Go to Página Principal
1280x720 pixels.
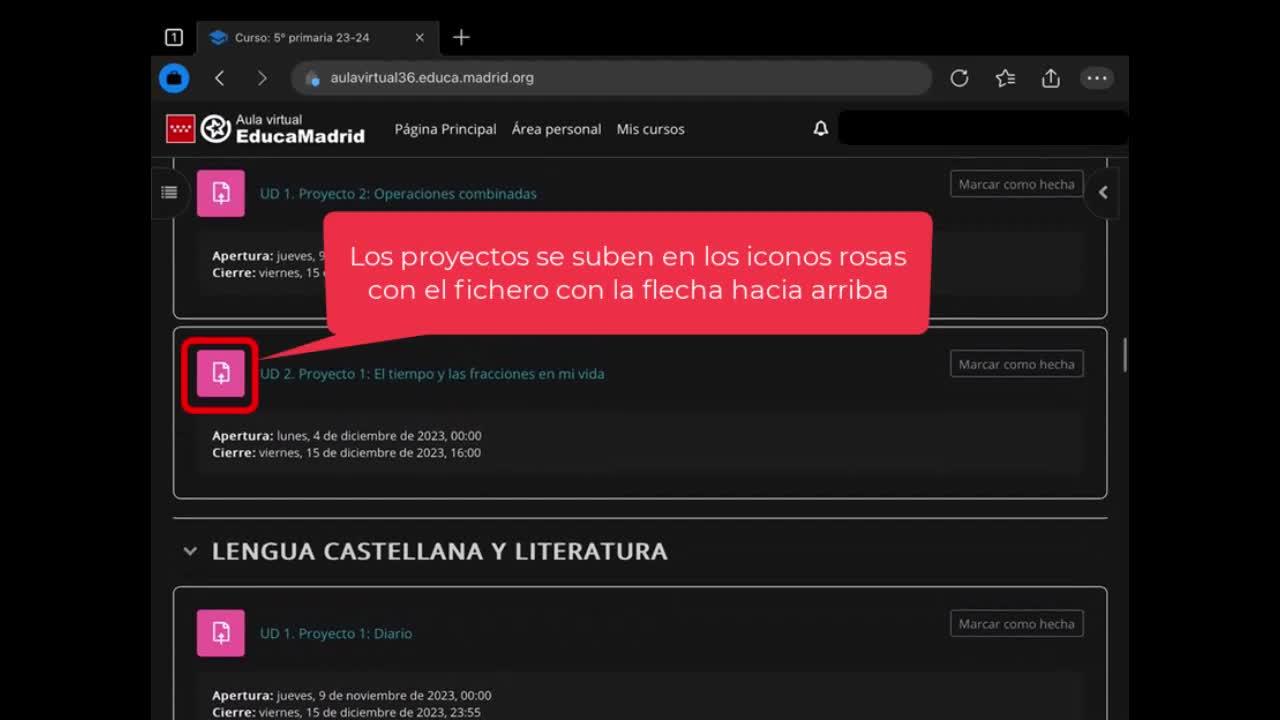point(445,129)
